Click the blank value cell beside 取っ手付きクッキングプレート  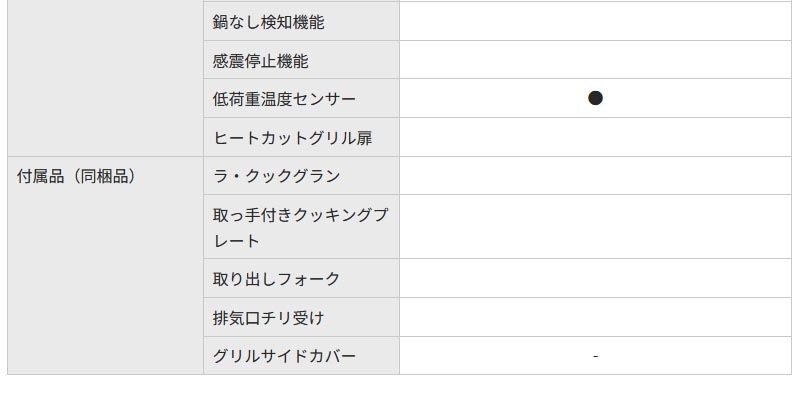point(595,228)
